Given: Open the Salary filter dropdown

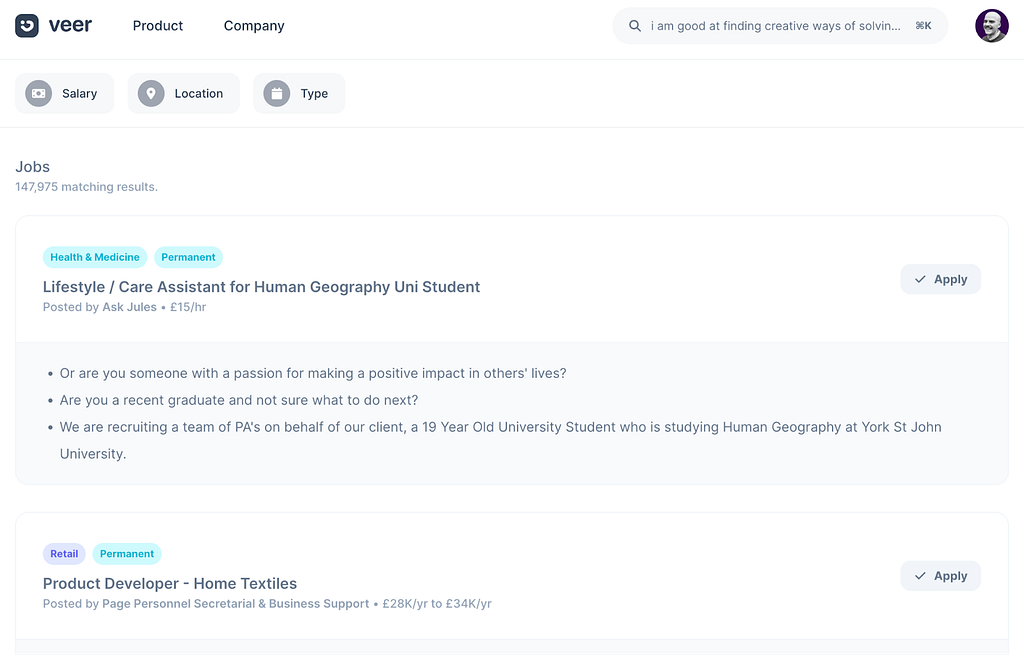Looking at the screenshot, I should pos(65,93).
